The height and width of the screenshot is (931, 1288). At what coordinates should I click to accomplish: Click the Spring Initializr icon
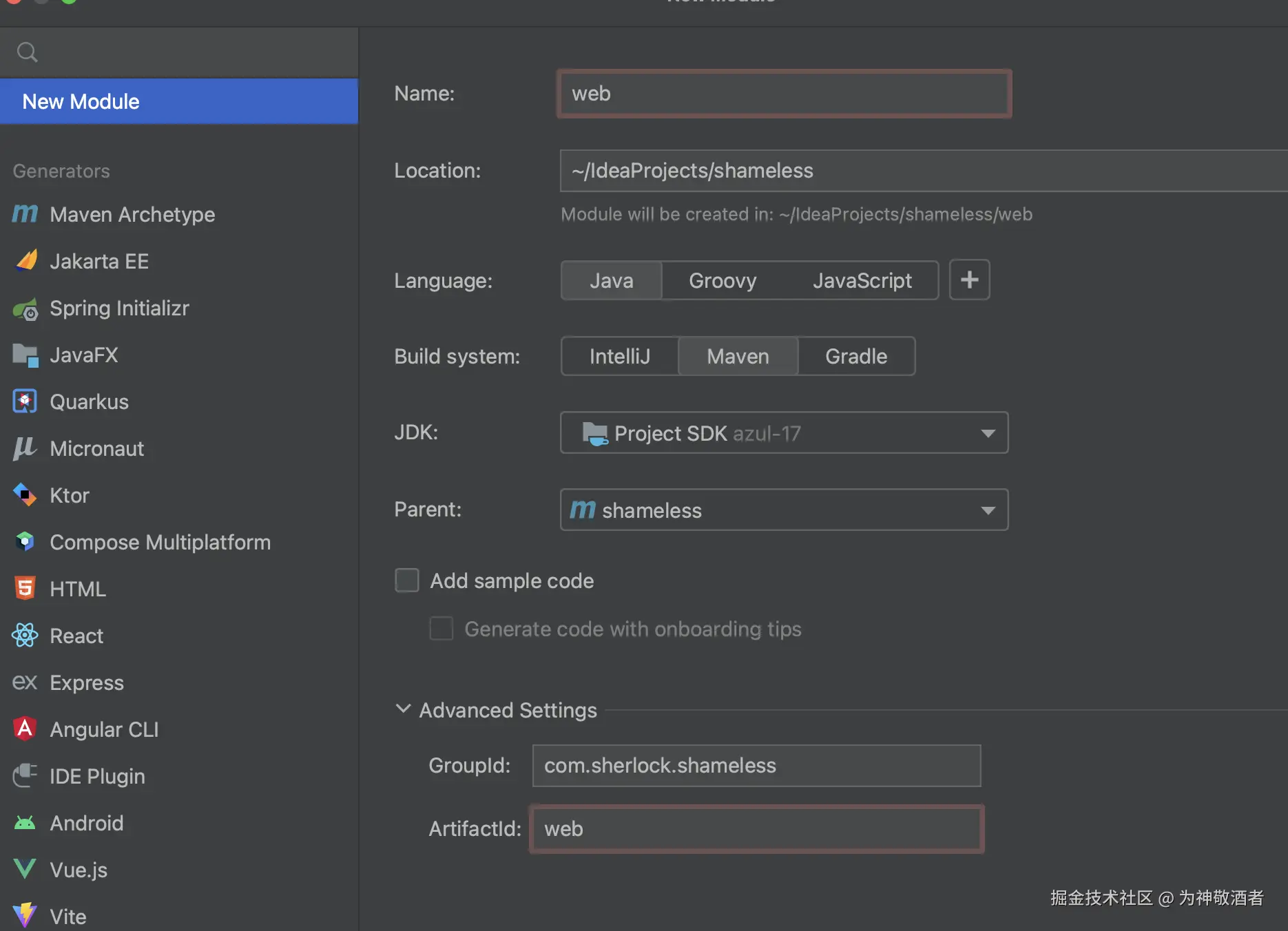pos(26,309)
